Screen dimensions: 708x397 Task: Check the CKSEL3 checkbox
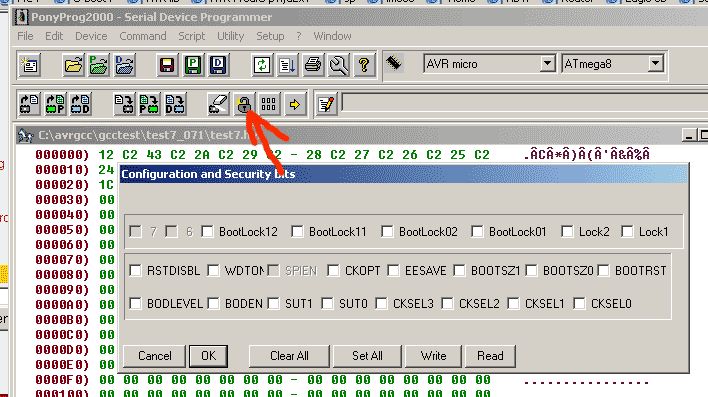[x=381, y=304]
